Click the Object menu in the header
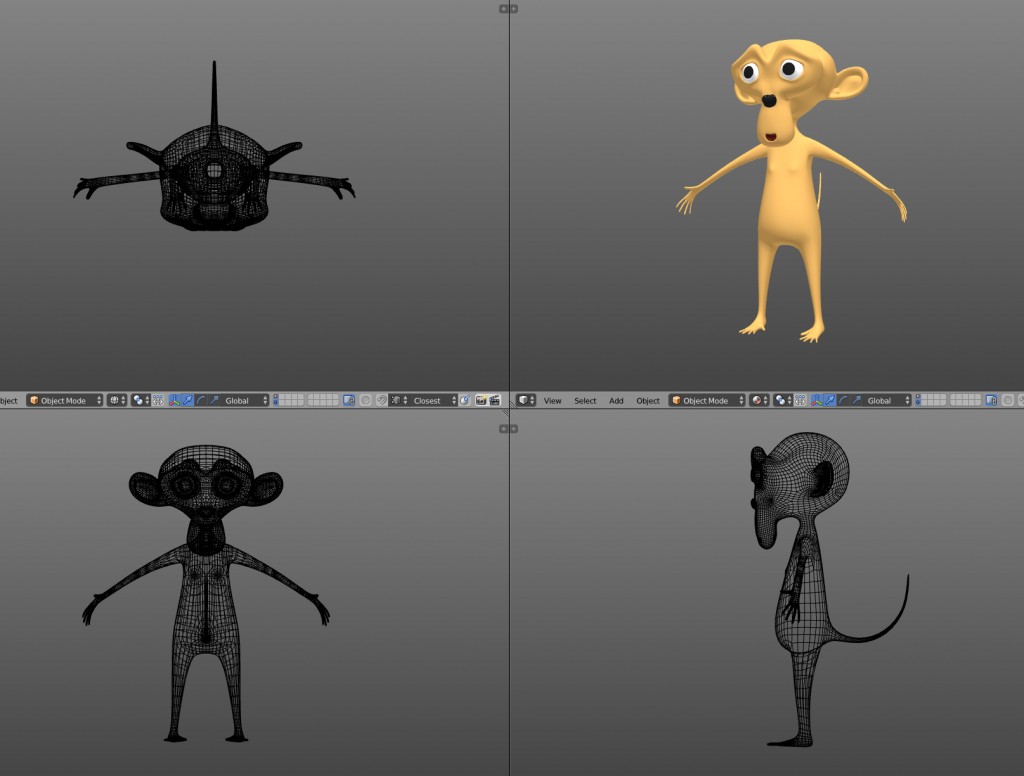The width and height of the screenshot is (1024, 776). (x=647, y=400)
